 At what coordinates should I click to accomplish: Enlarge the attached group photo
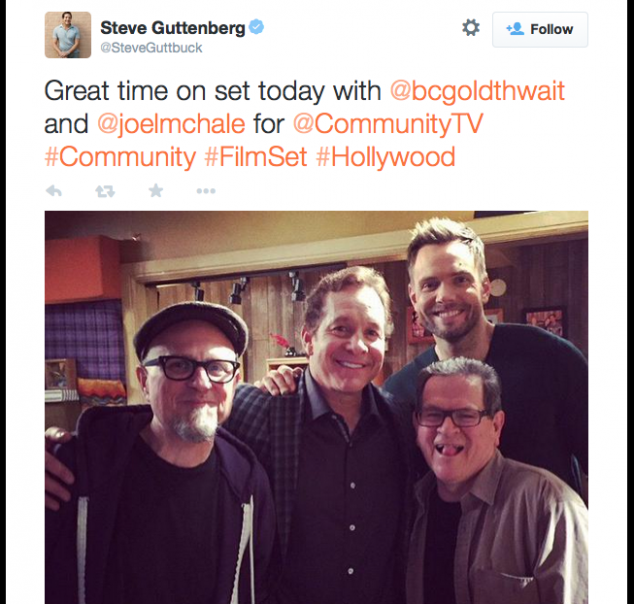tap(316, 407)
